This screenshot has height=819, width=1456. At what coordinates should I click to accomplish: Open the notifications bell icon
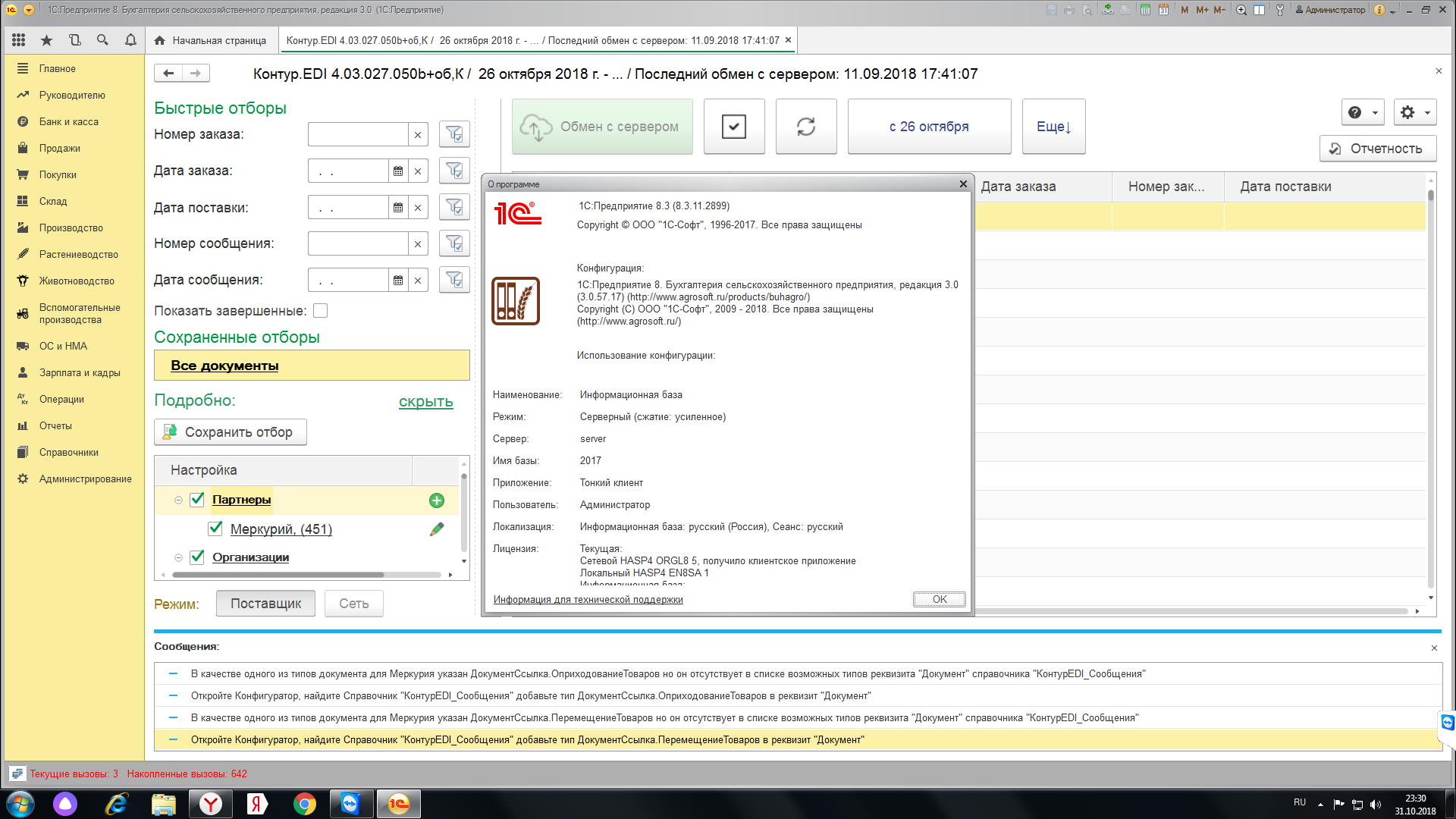[x=130, y=40]
